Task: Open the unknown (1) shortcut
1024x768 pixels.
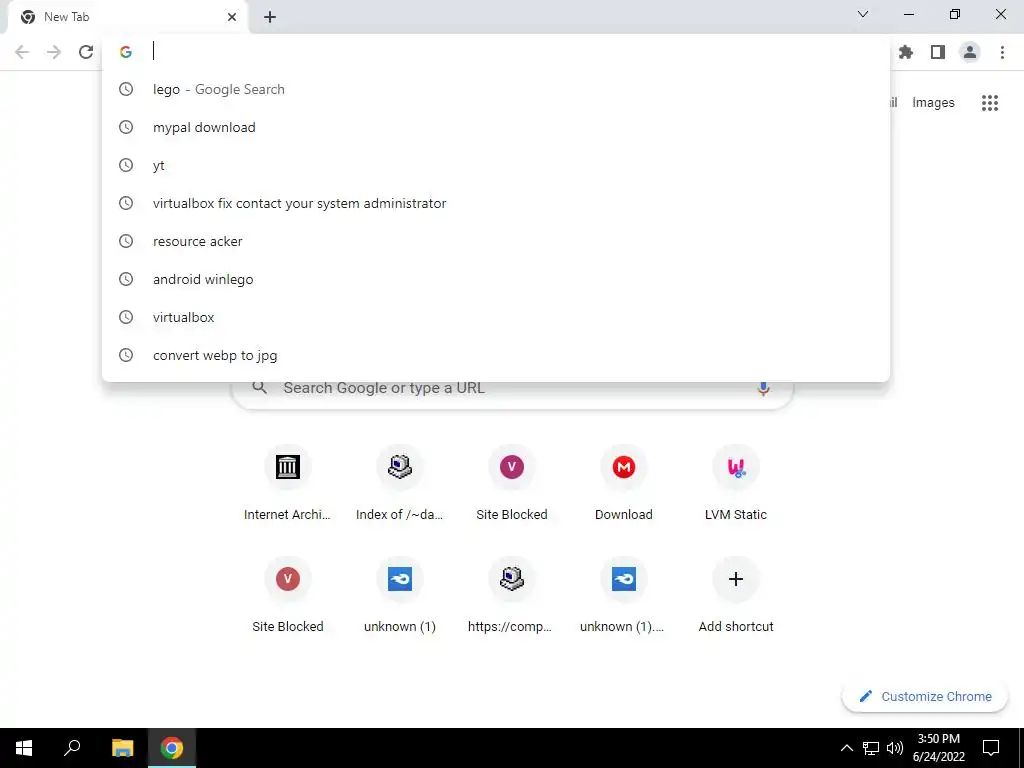Action: [x=400, y=595]
